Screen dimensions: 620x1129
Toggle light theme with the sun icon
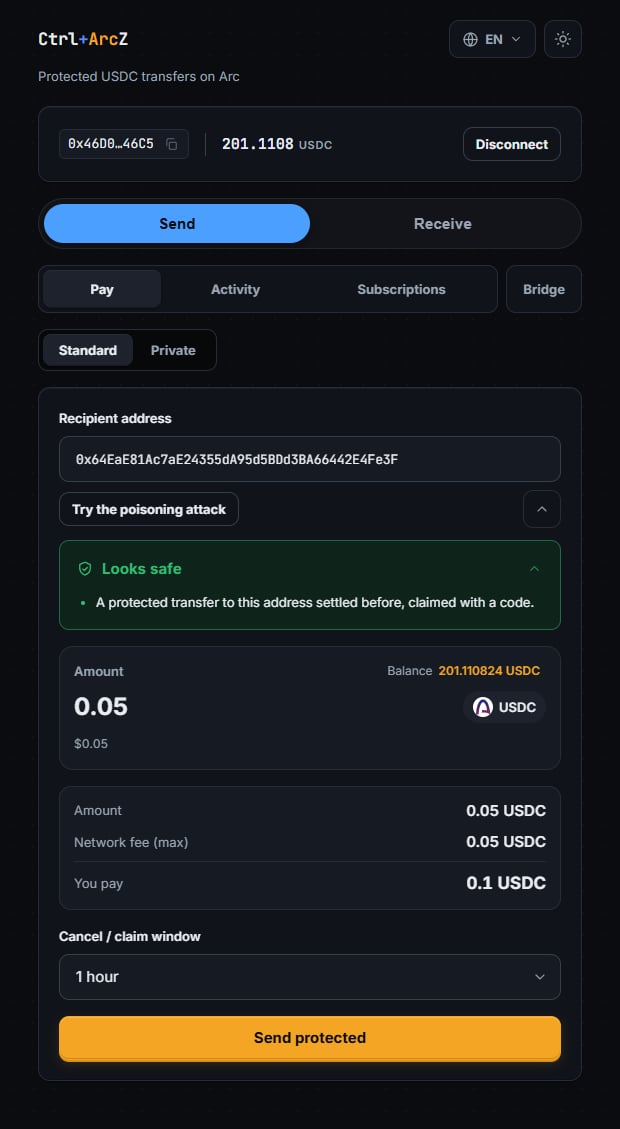click(563, 39)
